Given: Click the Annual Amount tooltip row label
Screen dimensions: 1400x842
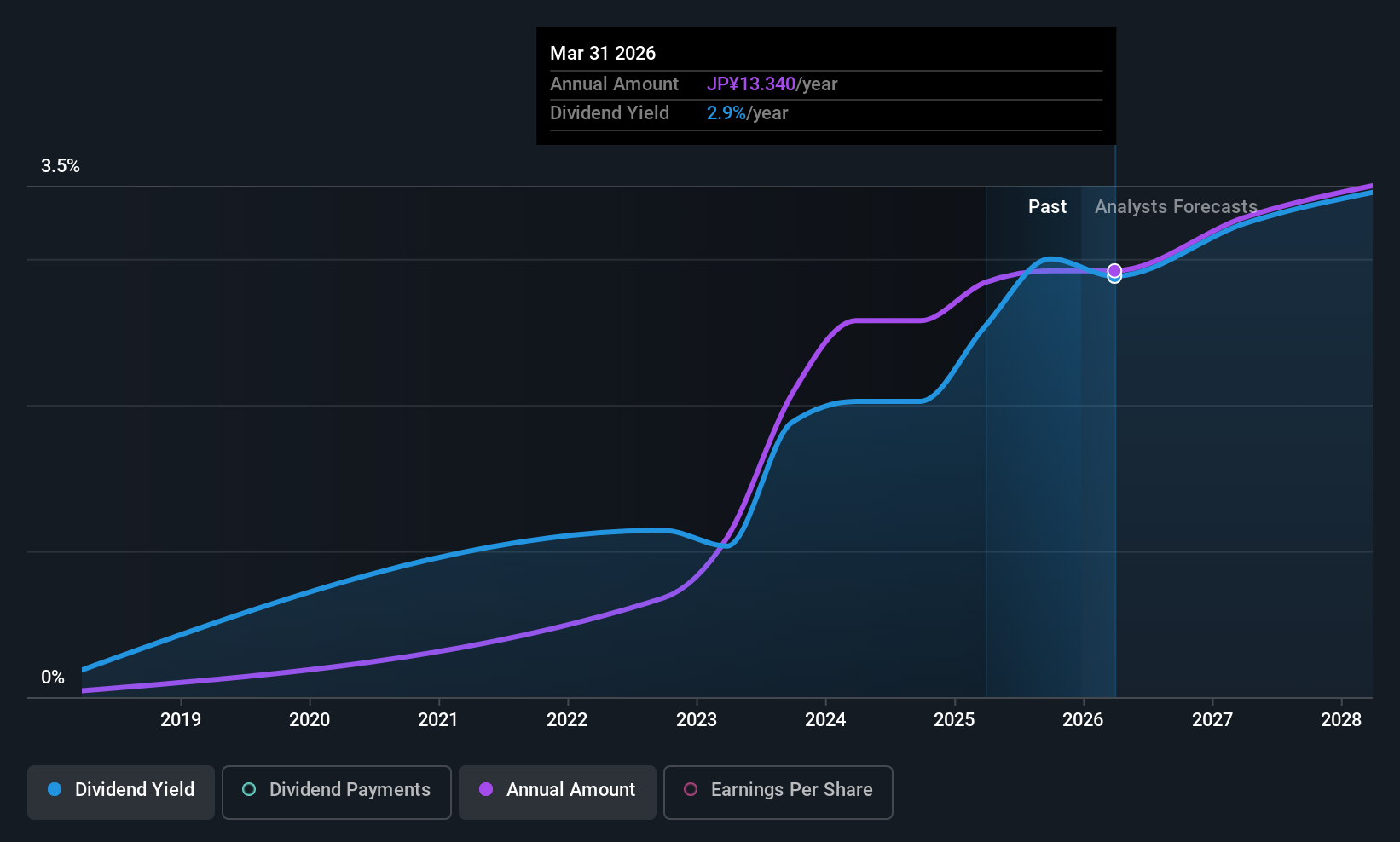Looking at the screenshot, I should (x=614, y=84).
